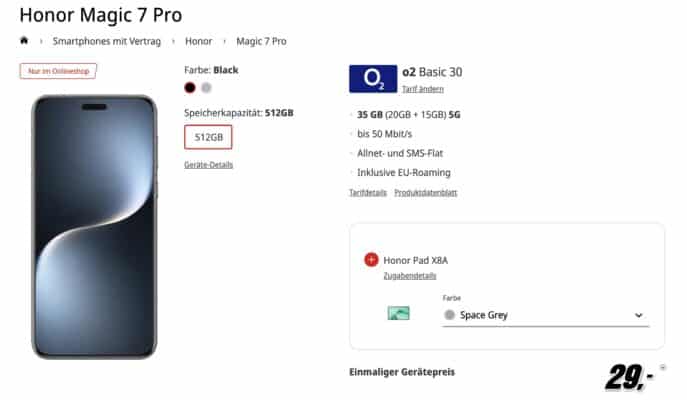The image size is (687, 400).
Task: Go to the home icon in breadcrumb
Action: [x=24, y=41]
